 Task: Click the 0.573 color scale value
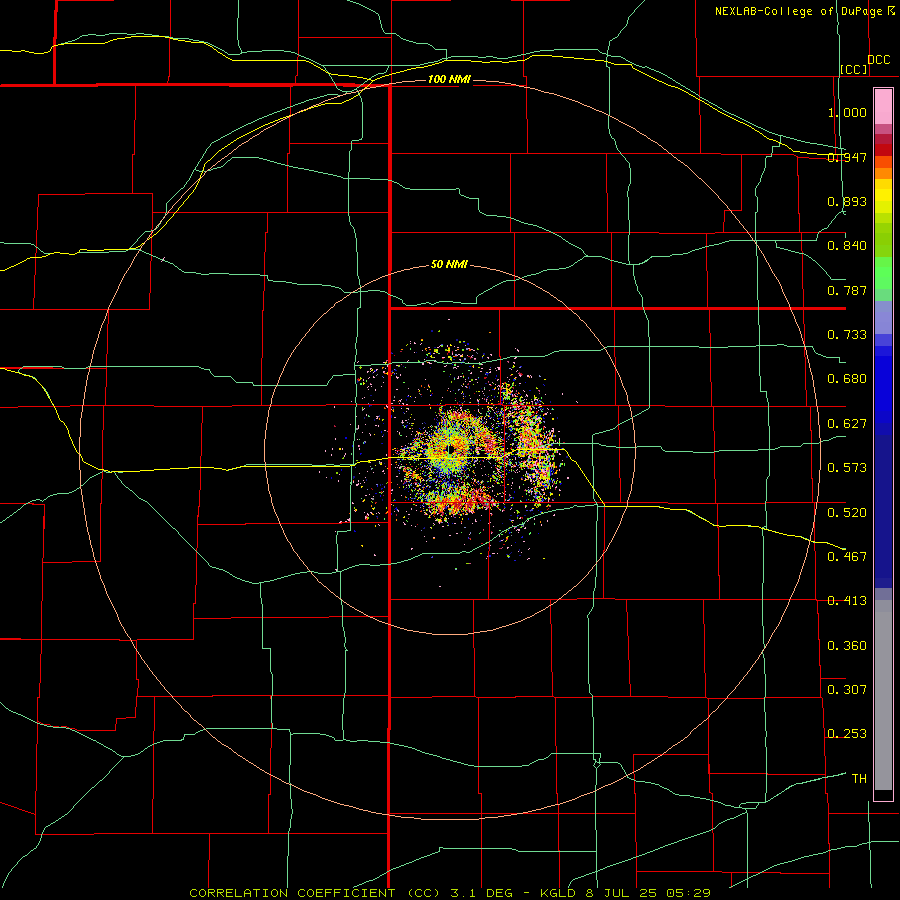tap(847, 468)
